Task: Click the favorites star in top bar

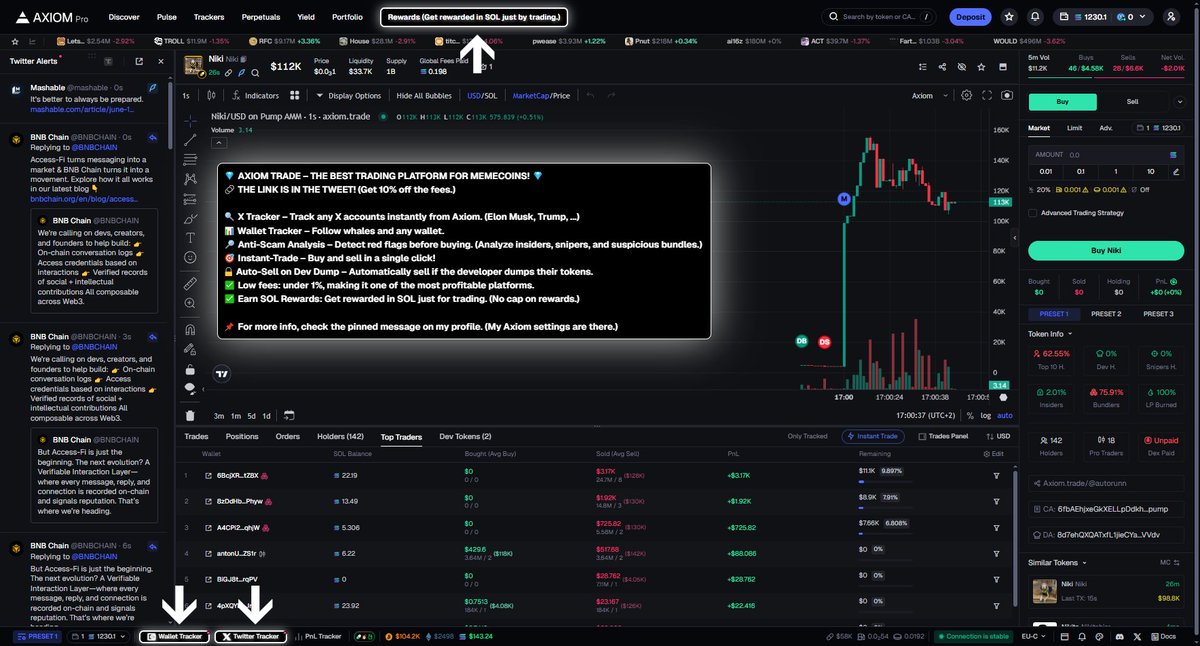Action: [1007, 17]
